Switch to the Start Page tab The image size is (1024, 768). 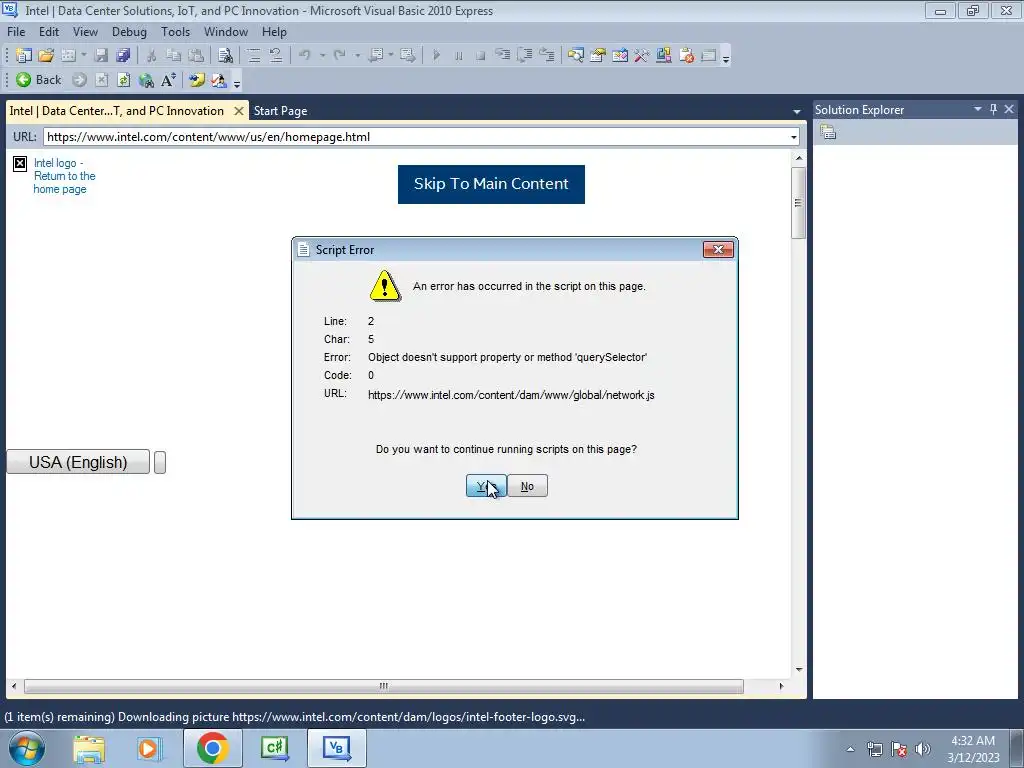tap(280, 111)
